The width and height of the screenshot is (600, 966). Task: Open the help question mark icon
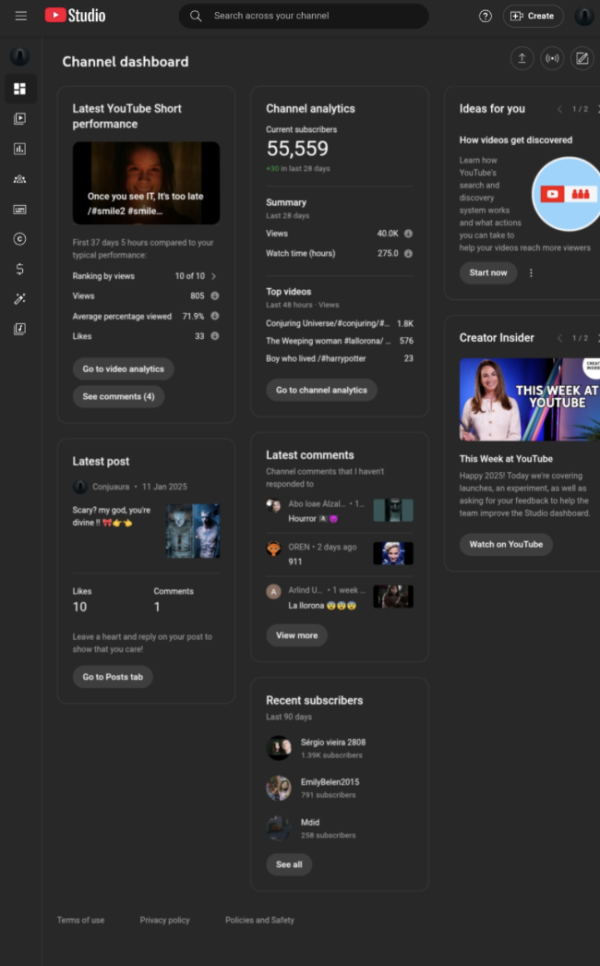click(x=485, y=16)
